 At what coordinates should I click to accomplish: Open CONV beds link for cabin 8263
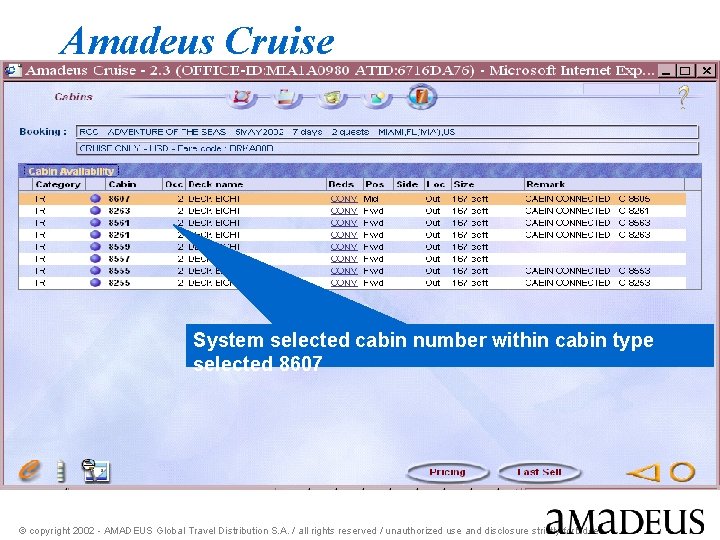(343, 211)
